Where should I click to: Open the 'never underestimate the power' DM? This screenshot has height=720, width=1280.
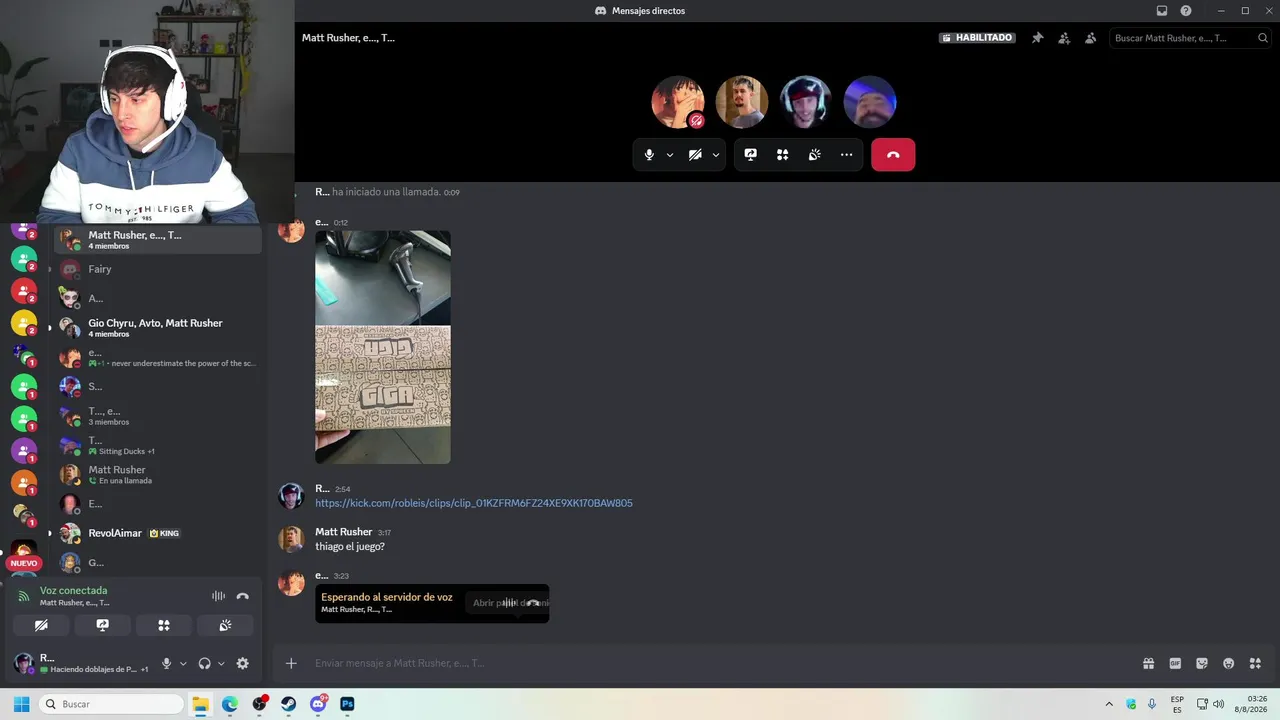pyautogui.click(x=158, y=357)
